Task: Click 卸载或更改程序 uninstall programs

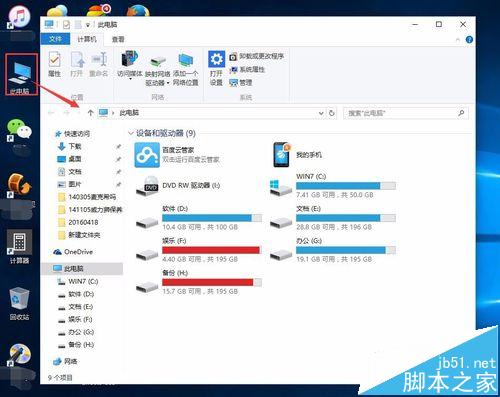Action: (x=256, y=56)
